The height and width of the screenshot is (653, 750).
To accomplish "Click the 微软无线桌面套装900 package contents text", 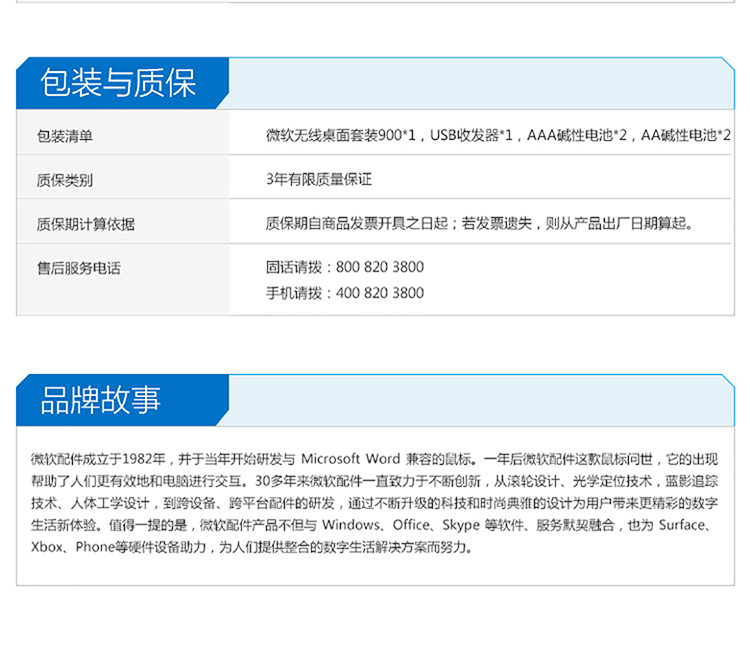I will pos(498,135).
